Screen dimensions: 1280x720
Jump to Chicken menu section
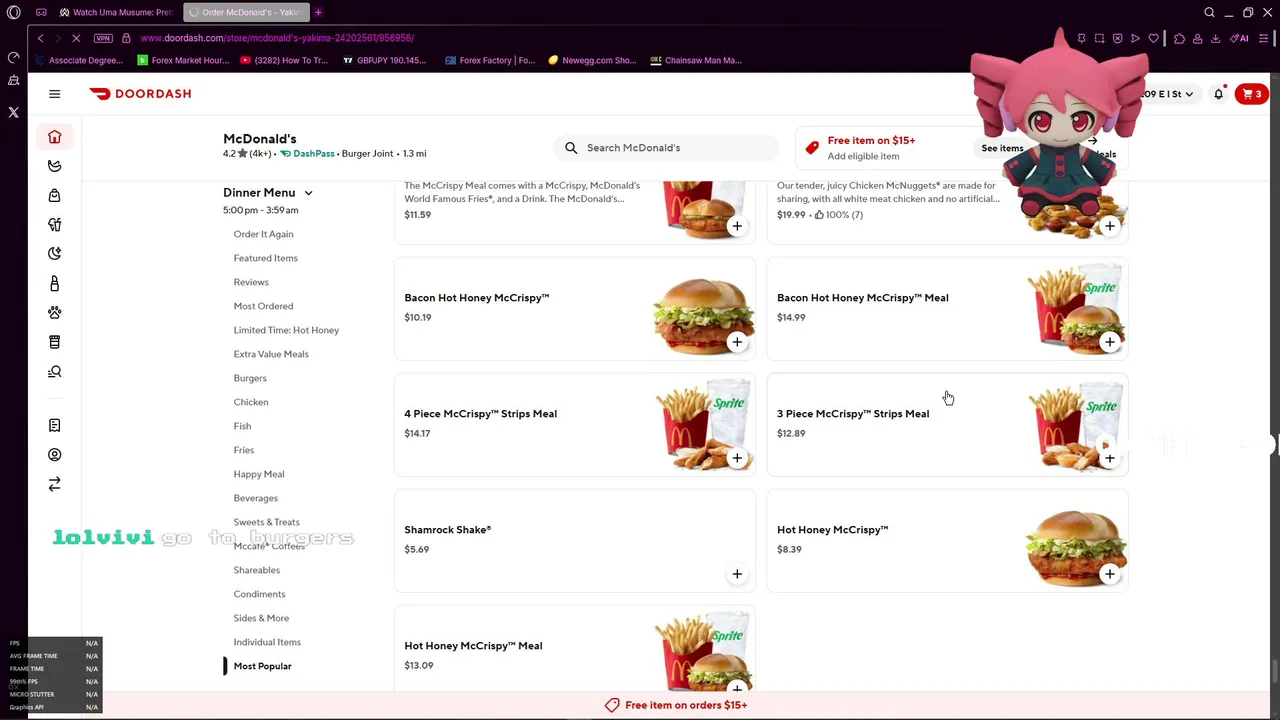pos(251,402)
